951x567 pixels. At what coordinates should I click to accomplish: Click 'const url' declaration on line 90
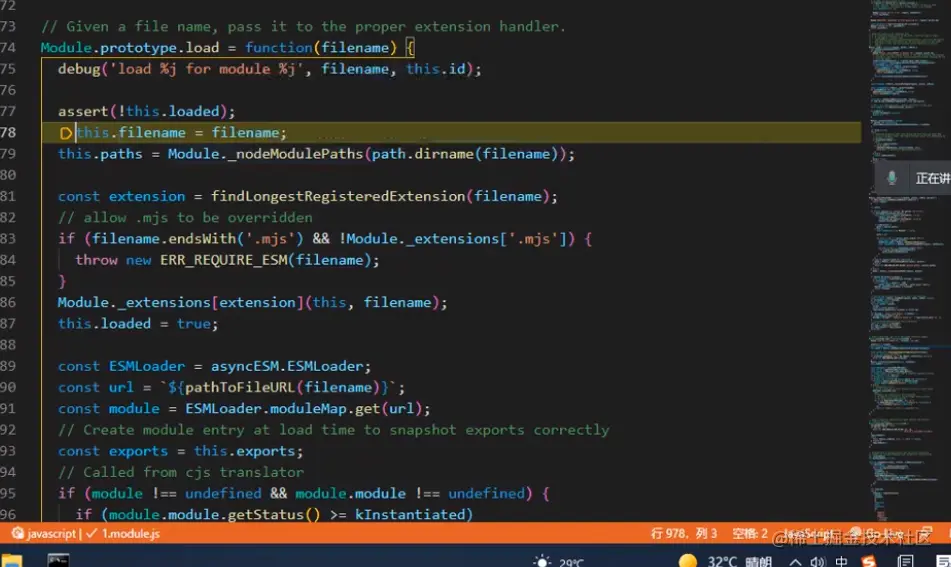click(95, 387)
